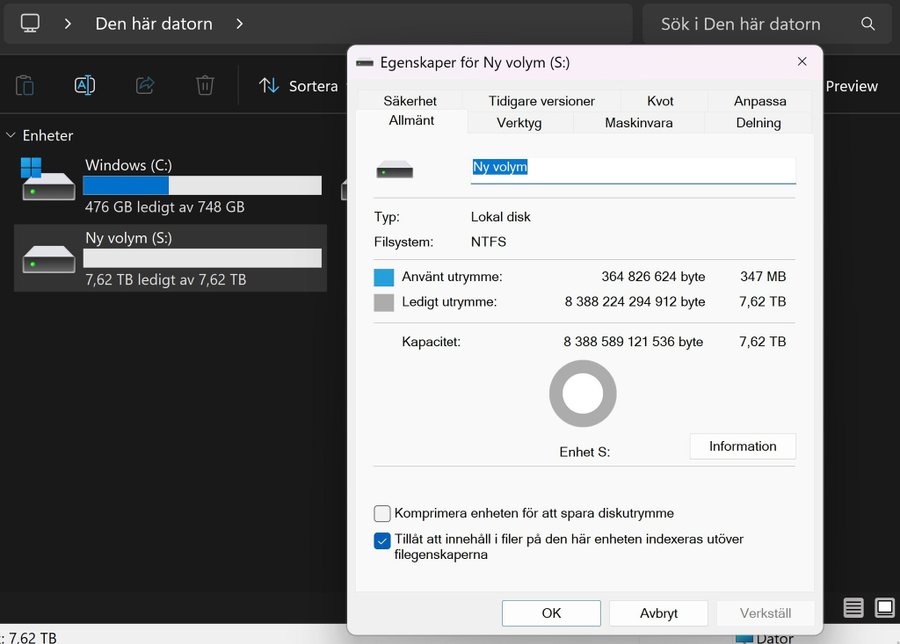Switch to large icons view icon
Image resolution: width=900 pixels, height=644 pixels.
tap(885, 607)
